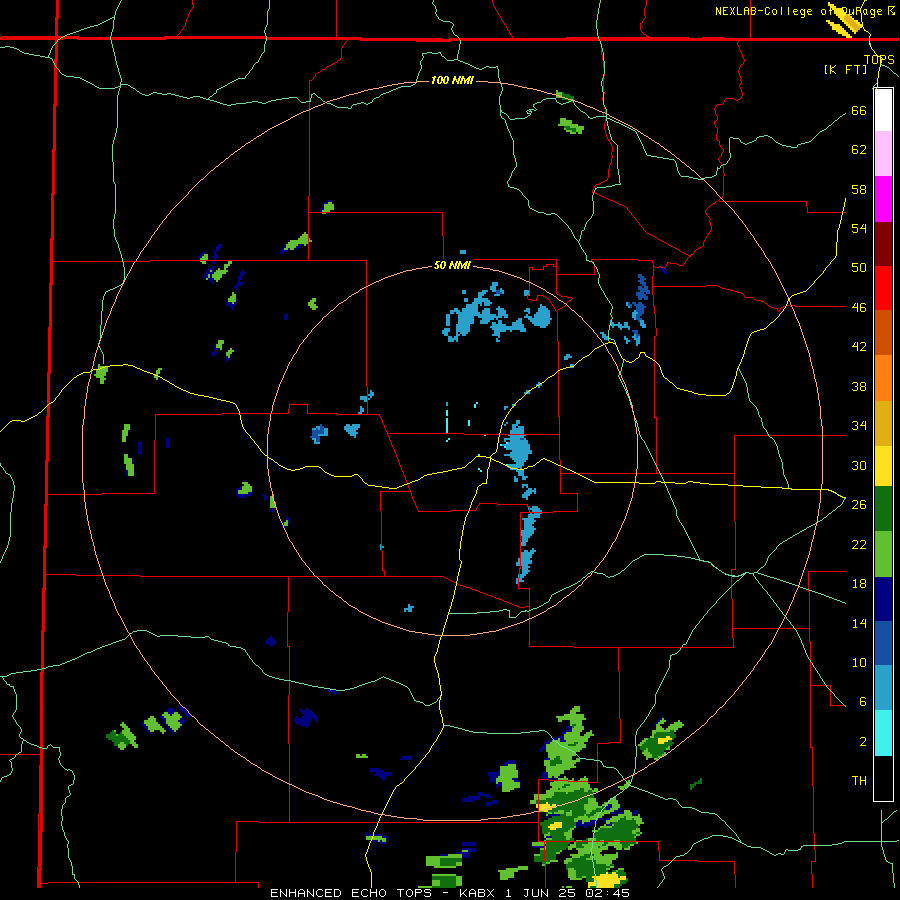
Task: Click the 30 scale label
Action: (x=859, y=465)
